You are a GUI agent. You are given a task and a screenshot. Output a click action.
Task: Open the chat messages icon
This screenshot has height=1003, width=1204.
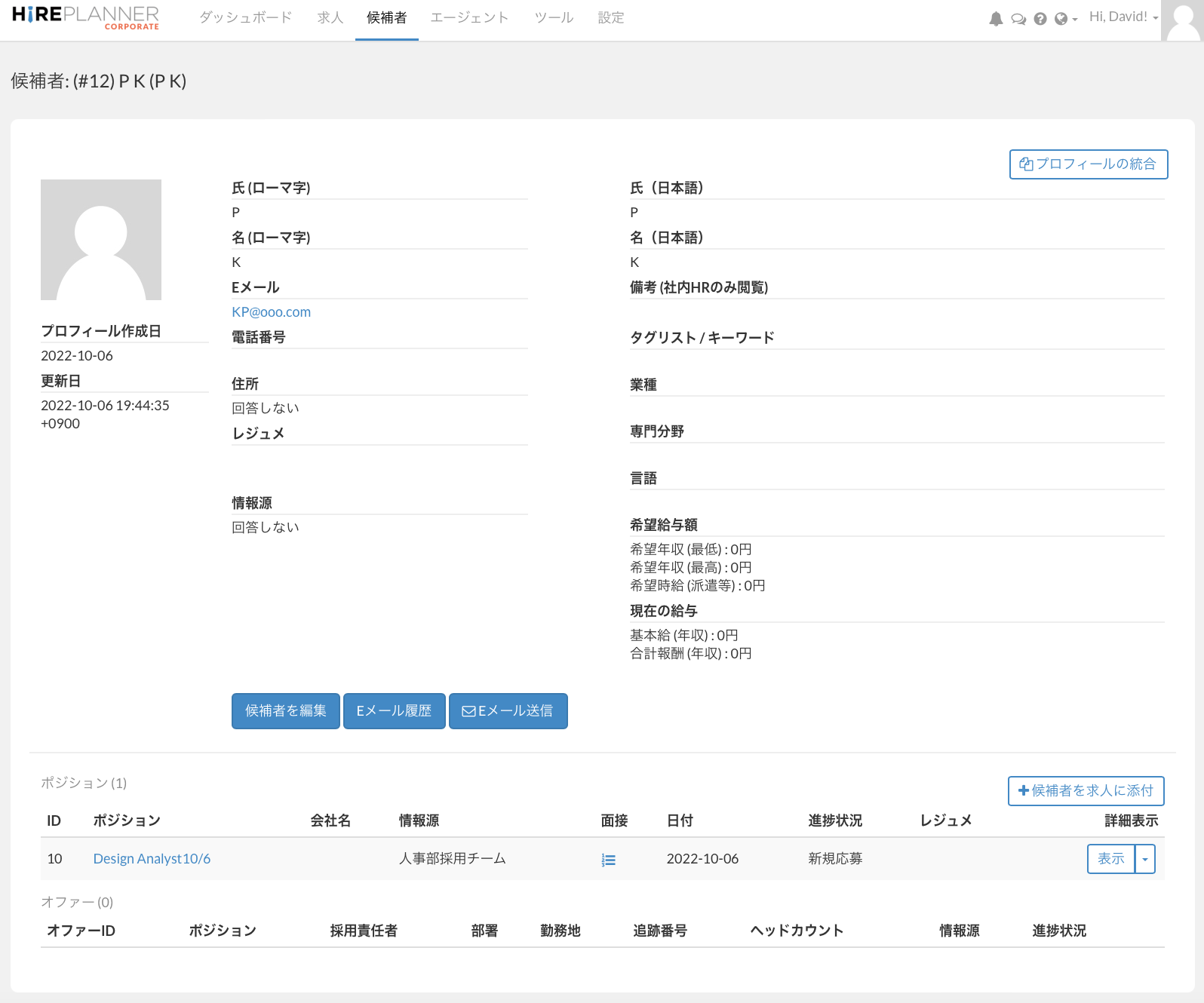pos(1018,19)
